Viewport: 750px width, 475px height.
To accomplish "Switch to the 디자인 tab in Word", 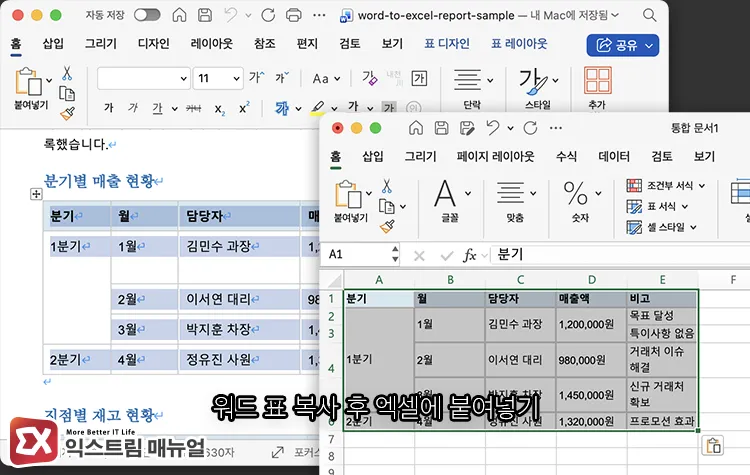I will 154,44.
